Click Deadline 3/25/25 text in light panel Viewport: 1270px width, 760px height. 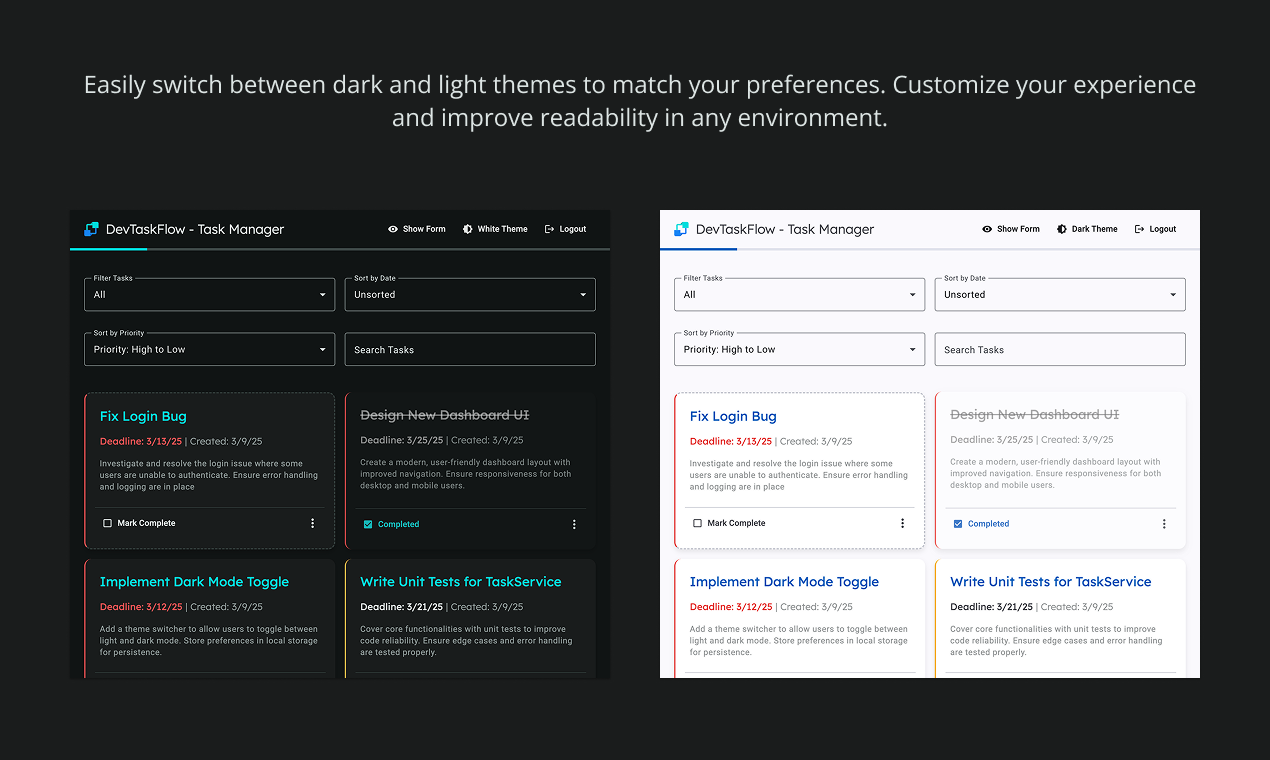[x=992, y=440]
